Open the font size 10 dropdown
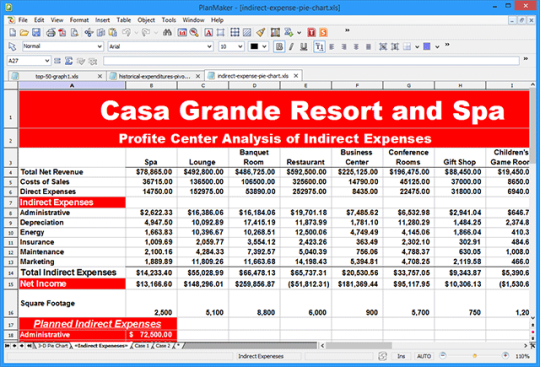This screenshot has height=367, width=540. click(240, 46)
